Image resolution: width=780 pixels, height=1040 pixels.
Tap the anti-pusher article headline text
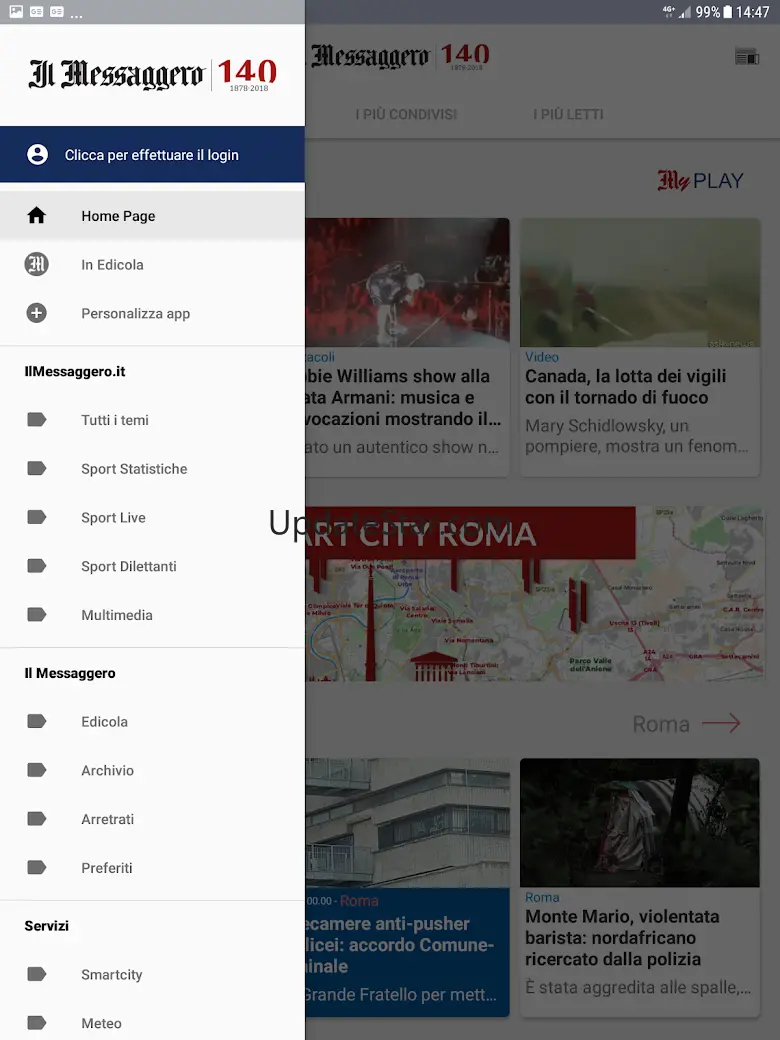pos(400,944)
